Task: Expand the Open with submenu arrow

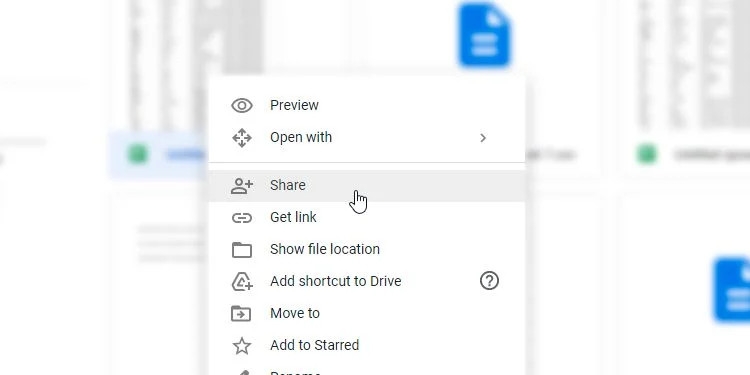Action: [x=483, y=138]
